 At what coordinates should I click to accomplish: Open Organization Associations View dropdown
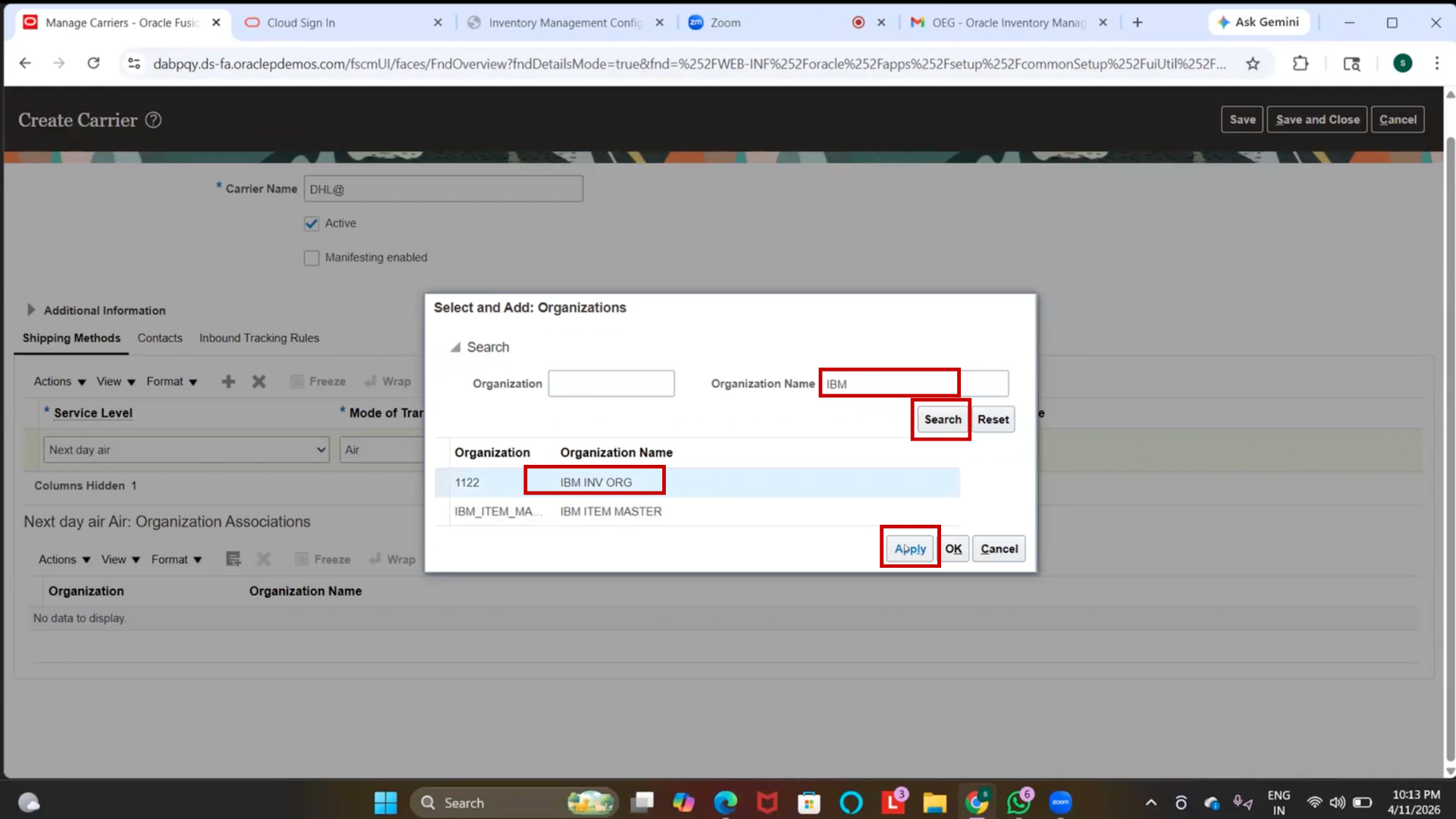point(121,559)
